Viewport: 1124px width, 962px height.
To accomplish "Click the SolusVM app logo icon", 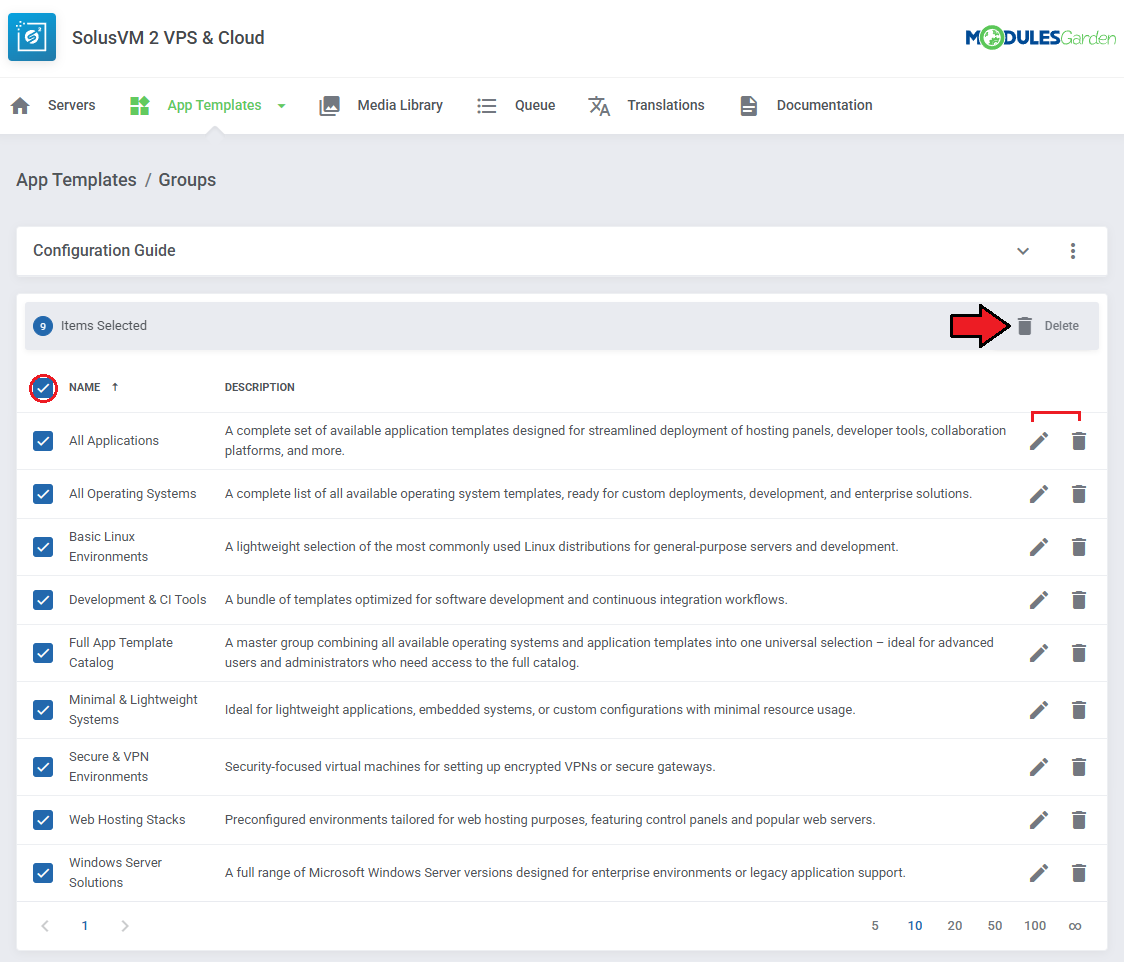I will tap(32, 38).
